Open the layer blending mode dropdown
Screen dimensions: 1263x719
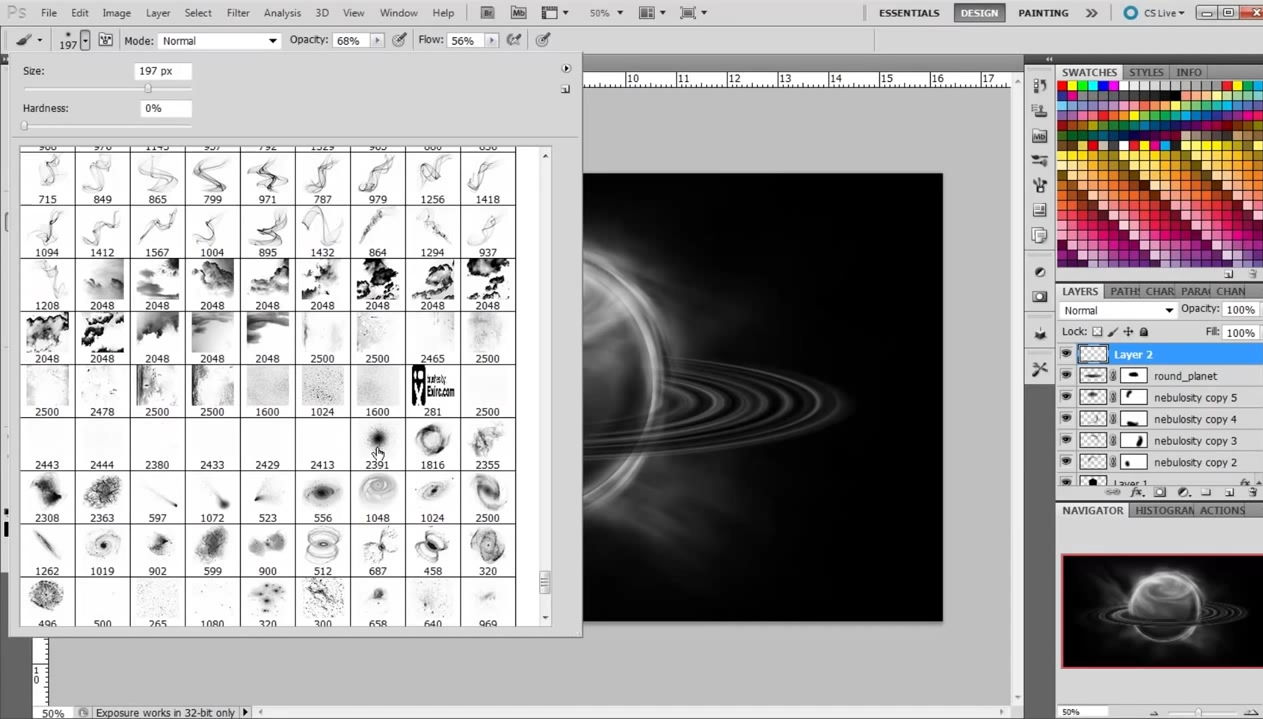point(1118,310)
